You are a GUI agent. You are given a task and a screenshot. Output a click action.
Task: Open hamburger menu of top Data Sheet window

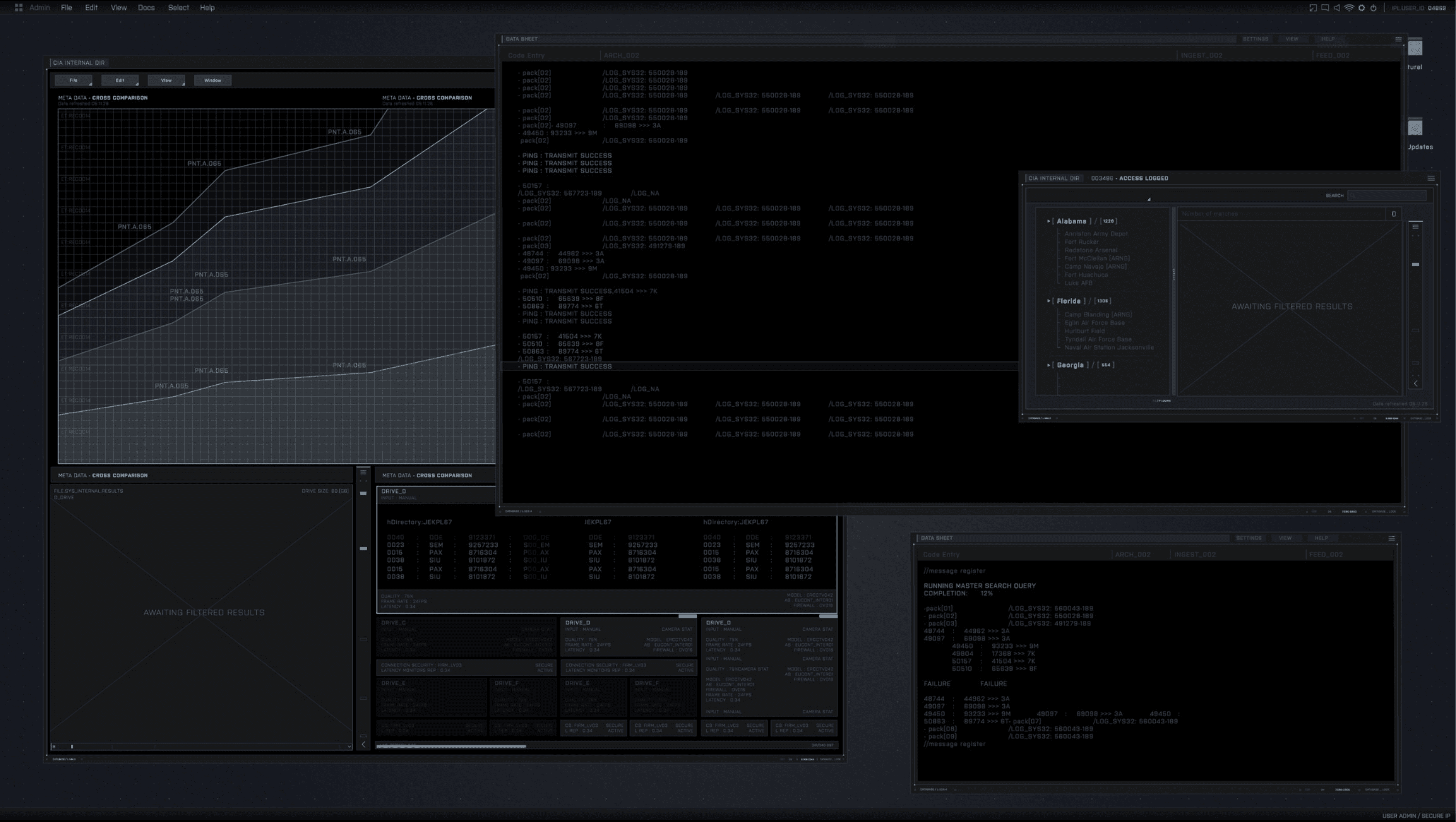[x=1398, y=39]
